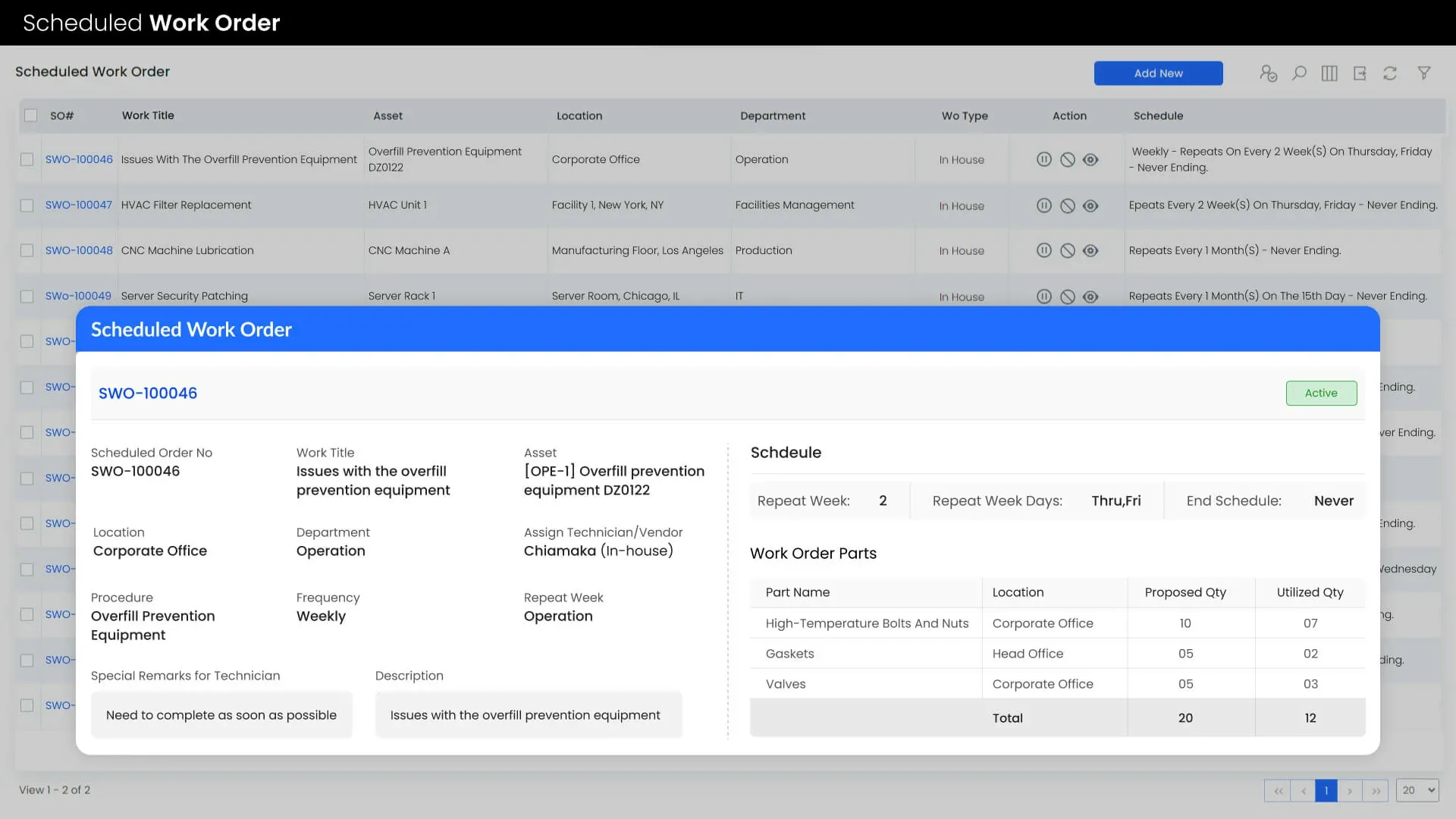Check the SWO-100047 row checkbox

(27, 206)
